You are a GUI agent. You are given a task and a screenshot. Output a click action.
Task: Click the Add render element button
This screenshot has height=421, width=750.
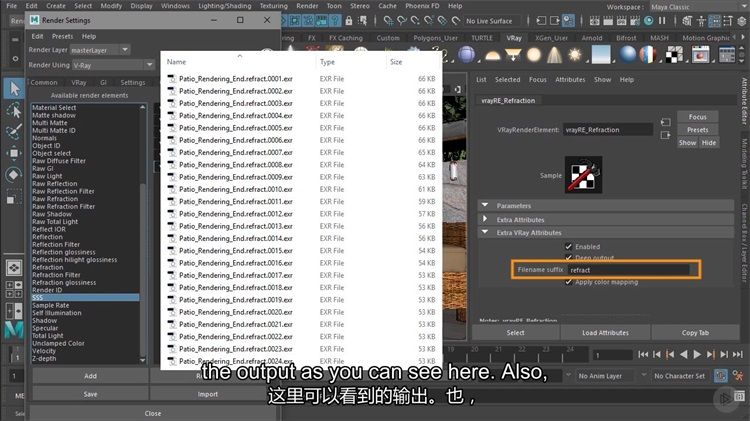pos(90,376)
